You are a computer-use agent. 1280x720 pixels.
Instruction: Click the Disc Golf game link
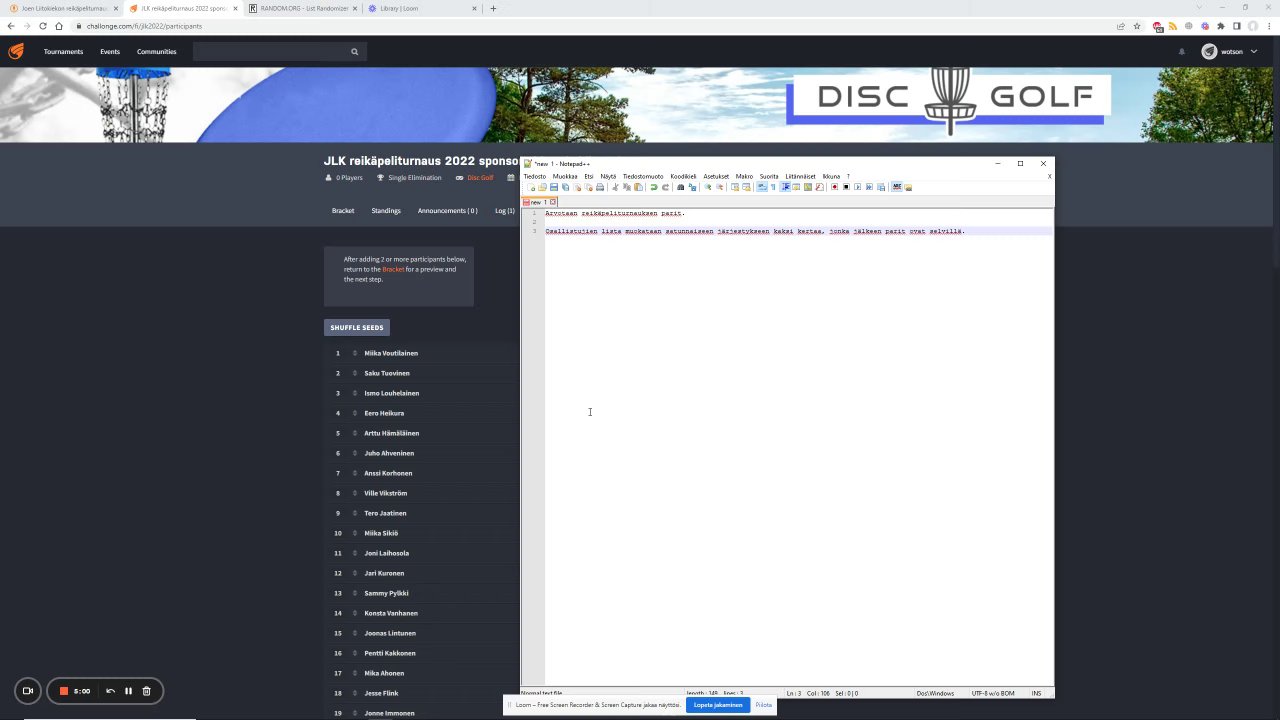(x=480, y=178)
